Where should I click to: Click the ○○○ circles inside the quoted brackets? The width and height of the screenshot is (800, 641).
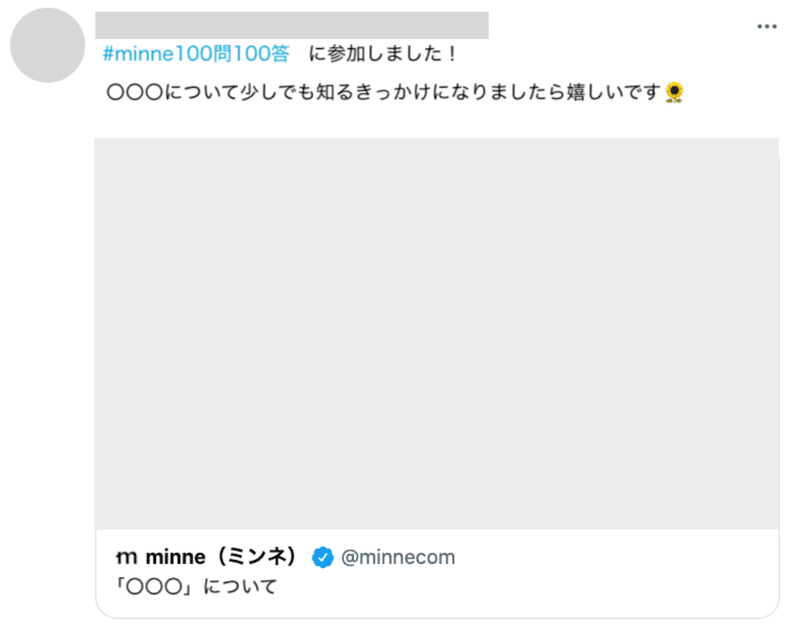(155, 587)
